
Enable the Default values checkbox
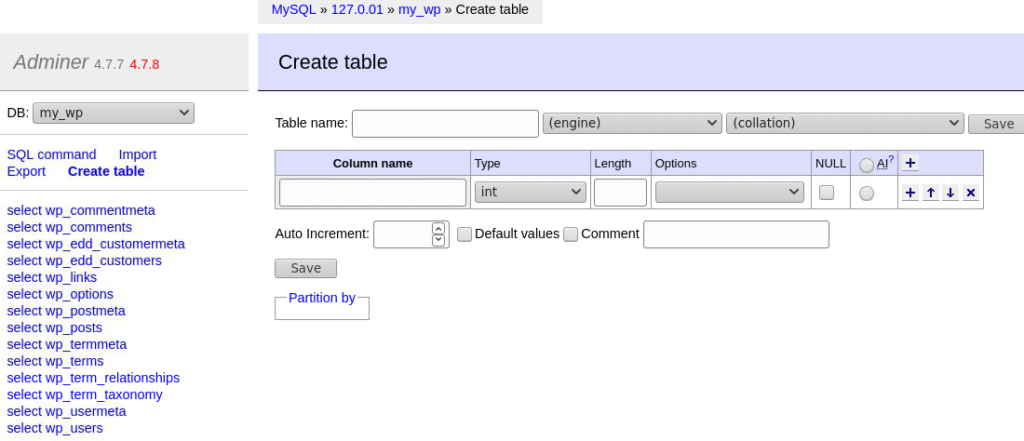464,234
